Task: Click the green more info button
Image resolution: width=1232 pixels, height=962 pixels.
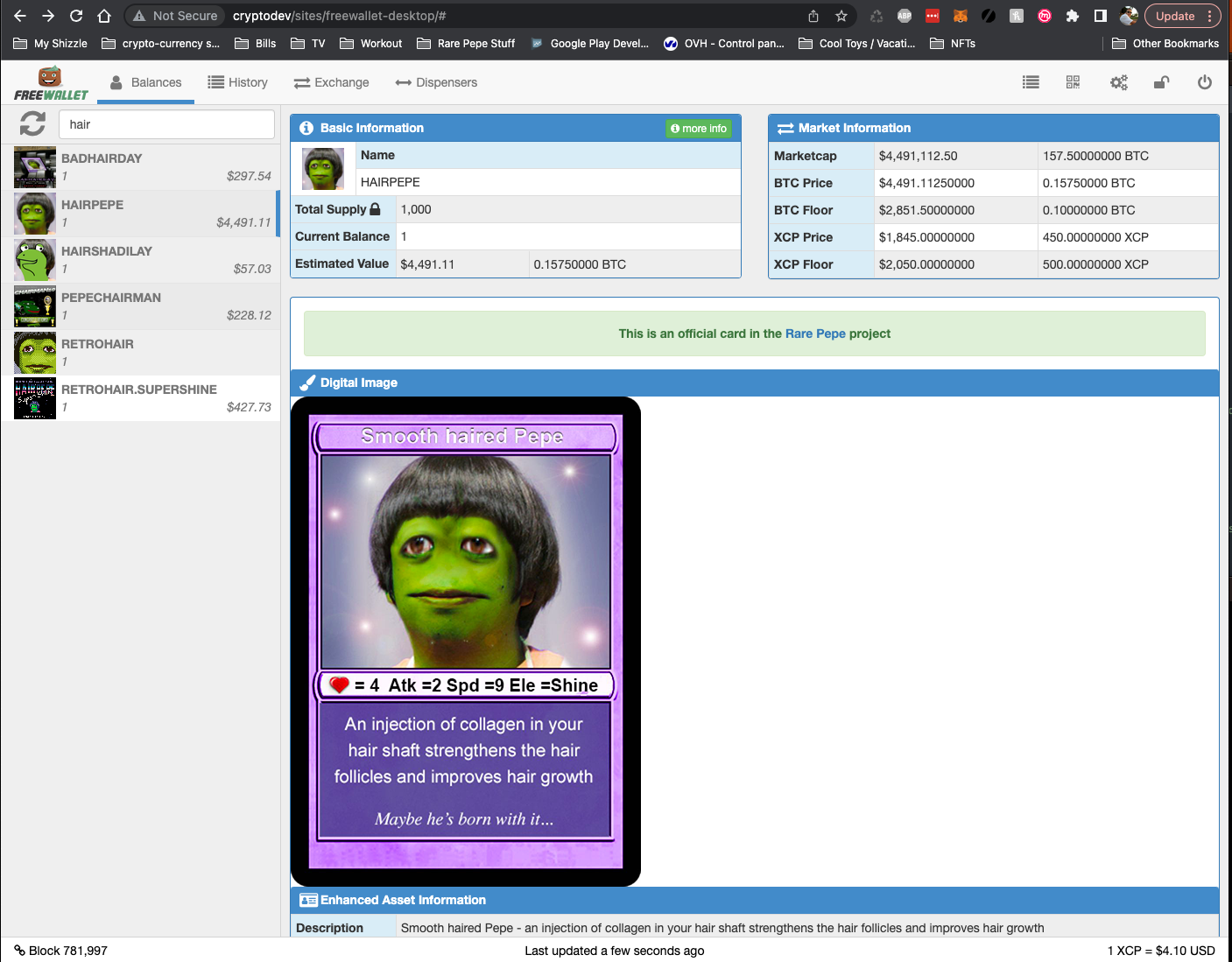Action: [699, 129]
